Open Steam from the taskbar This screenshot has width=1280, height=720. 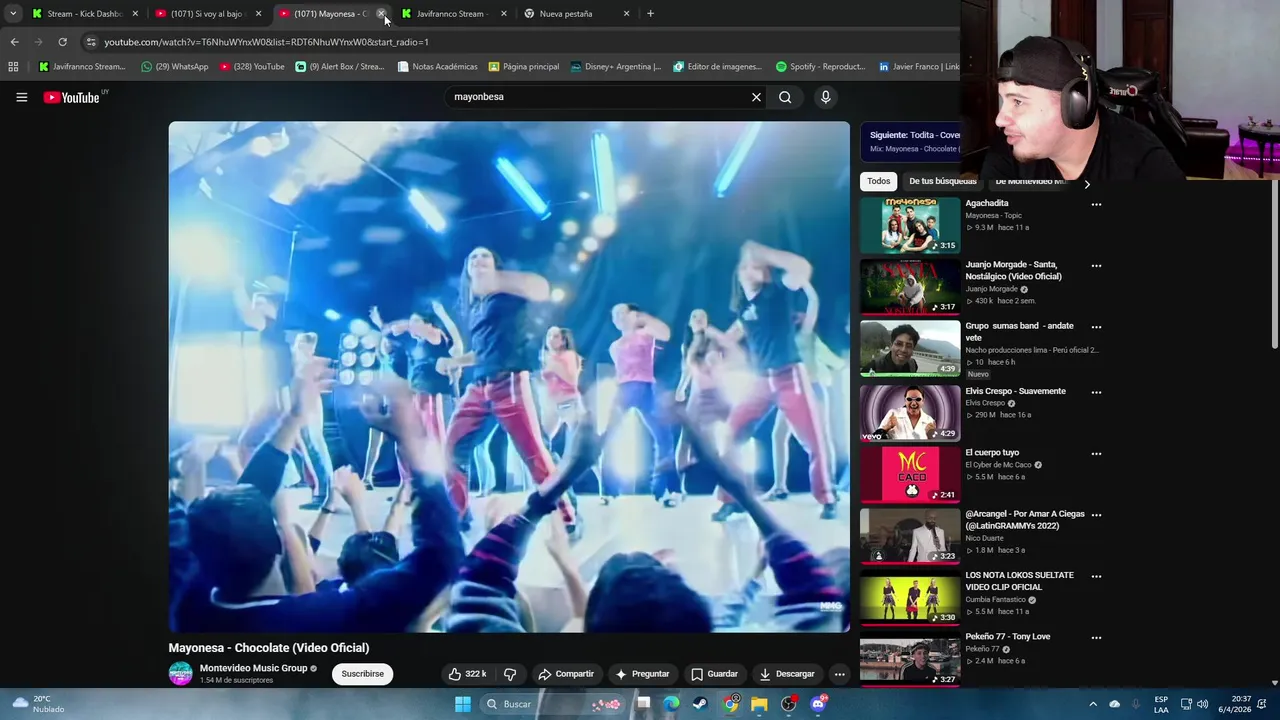(x=700, y=704)
